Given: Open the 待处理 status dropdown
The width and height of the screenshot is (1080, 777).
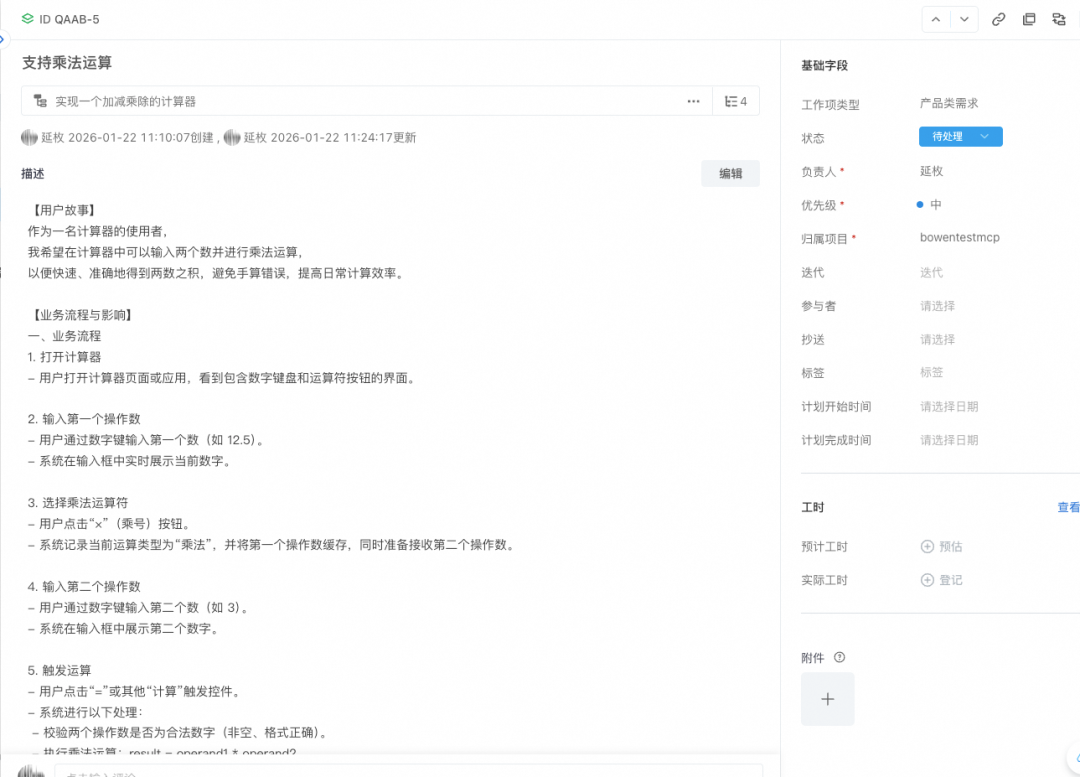Looking at the screenshot, I should tap(960, 136).
